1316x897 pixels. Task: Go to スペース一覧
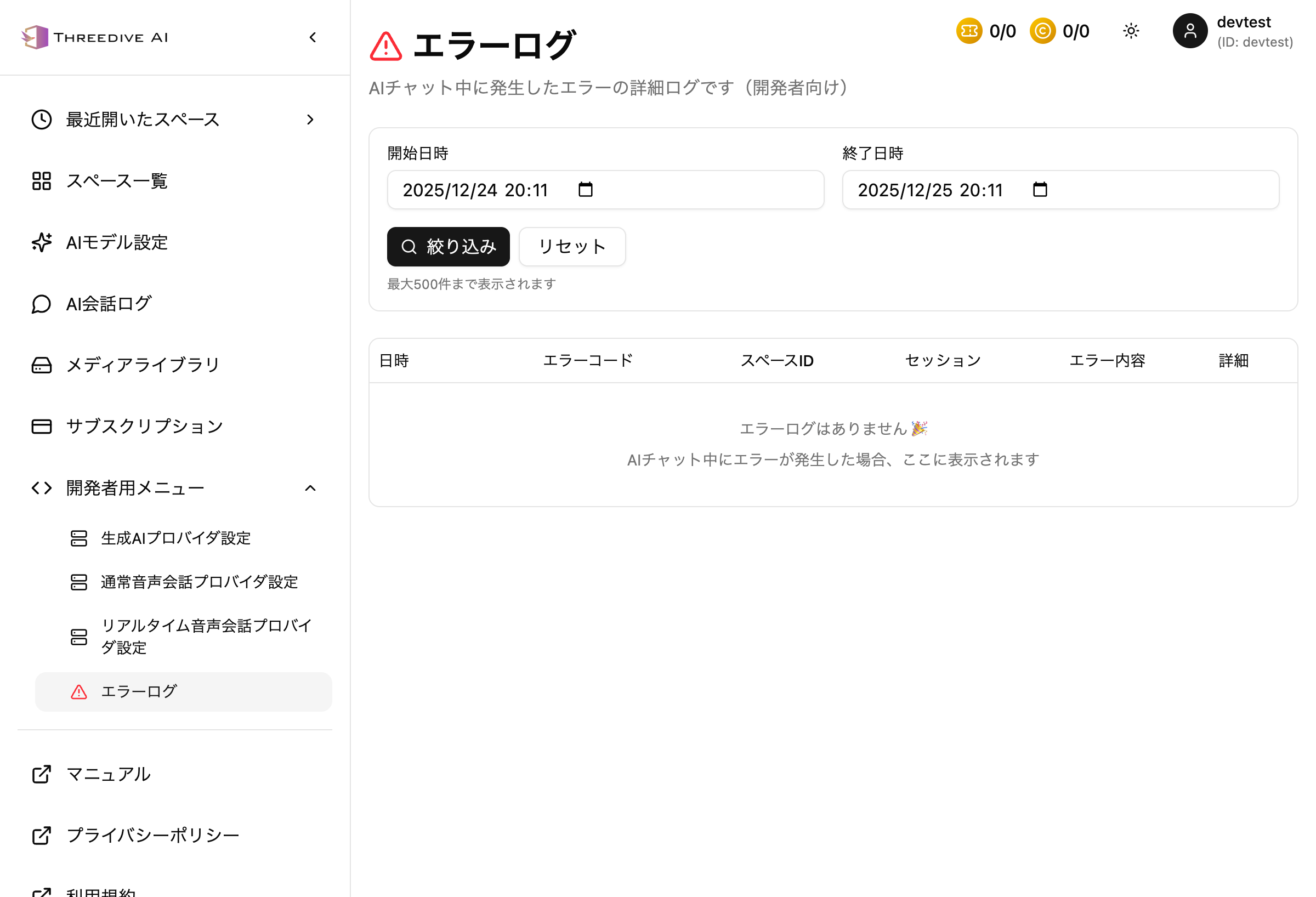click(175, 181)
